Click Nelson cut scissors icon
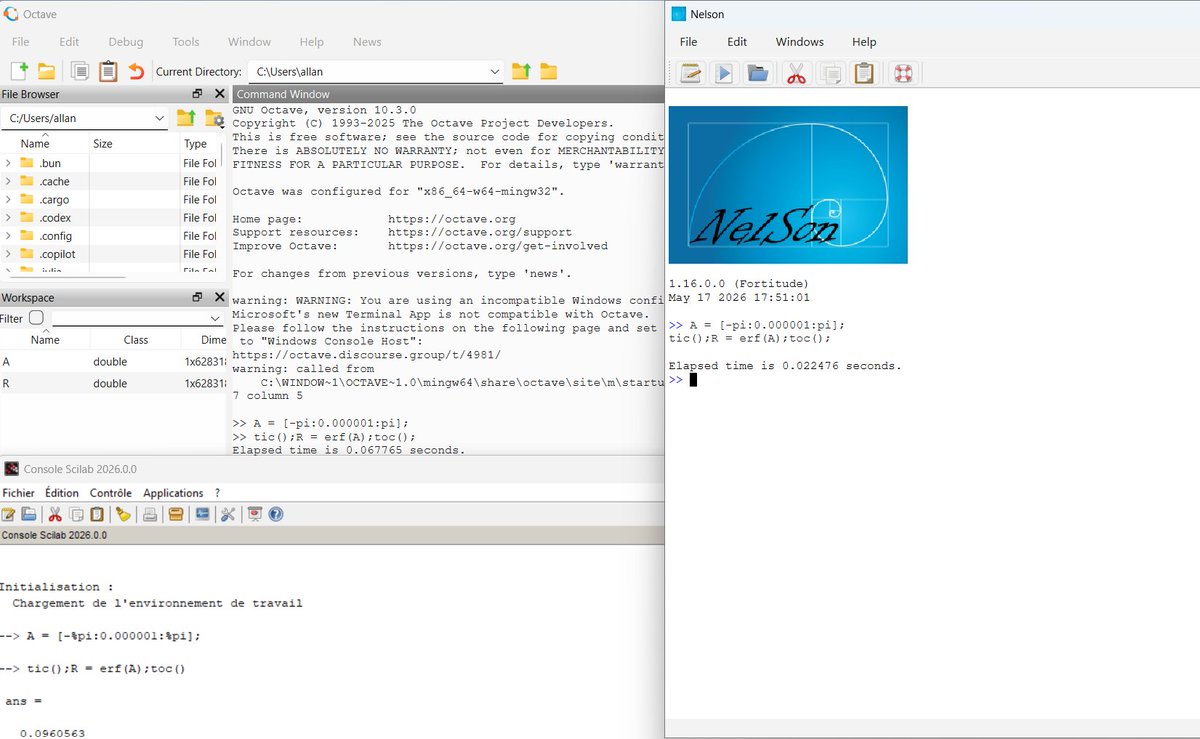Viewport: 1200px width, 739px height. [796, 73]
